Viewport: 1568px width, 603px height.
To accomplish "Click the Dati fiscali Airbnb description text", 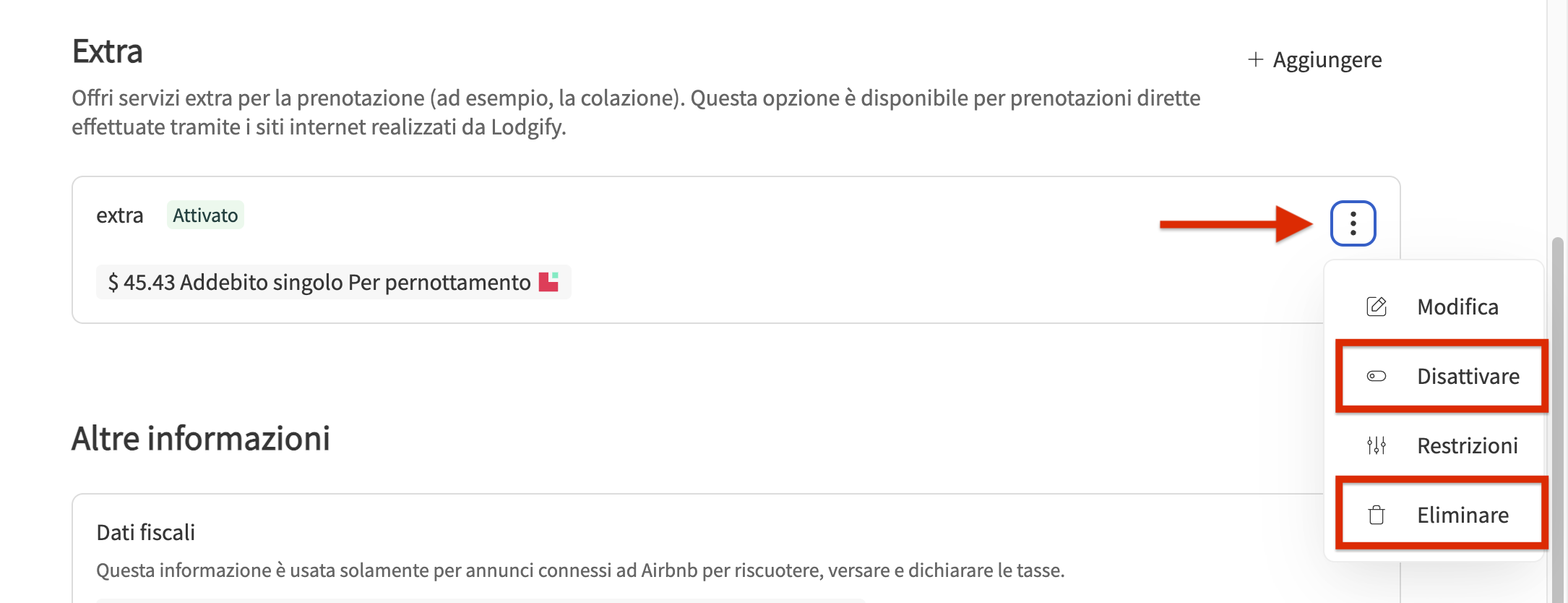I will tap(580, 570).
